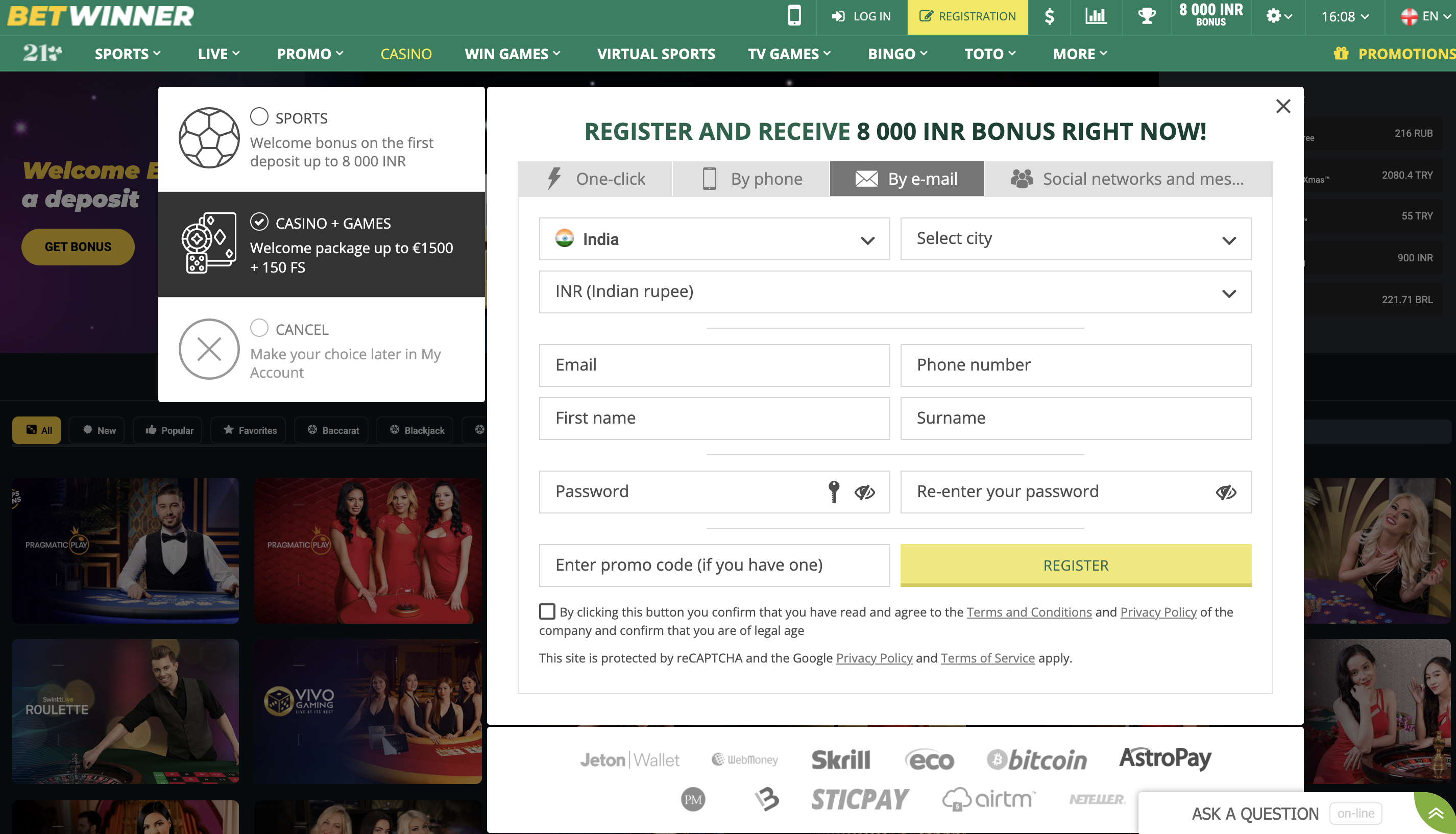This screenshot has height=834, width=1456.
Task: Check the Terms and Conditions agreement checkbox
Action: 547,611
